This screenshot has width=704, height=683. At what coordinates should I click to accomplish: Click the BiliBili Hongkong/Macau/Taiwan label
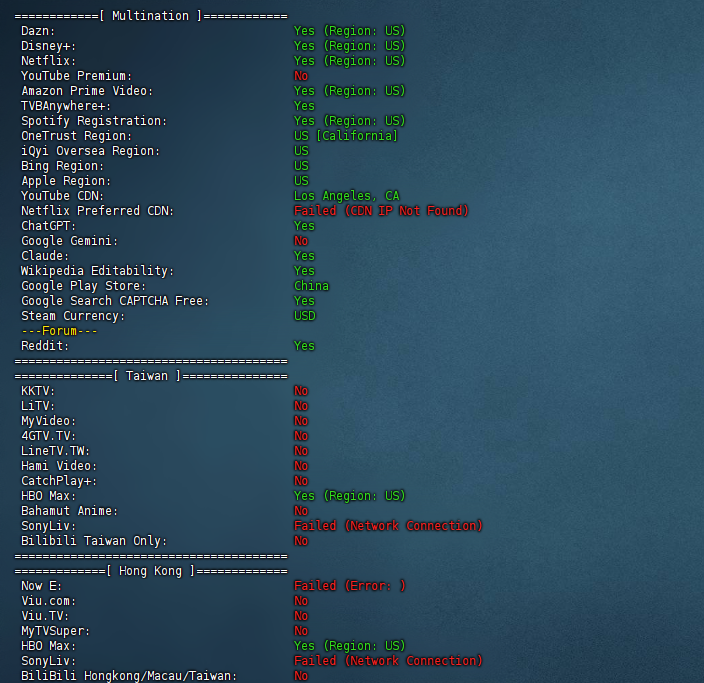[x=129, y=676]
